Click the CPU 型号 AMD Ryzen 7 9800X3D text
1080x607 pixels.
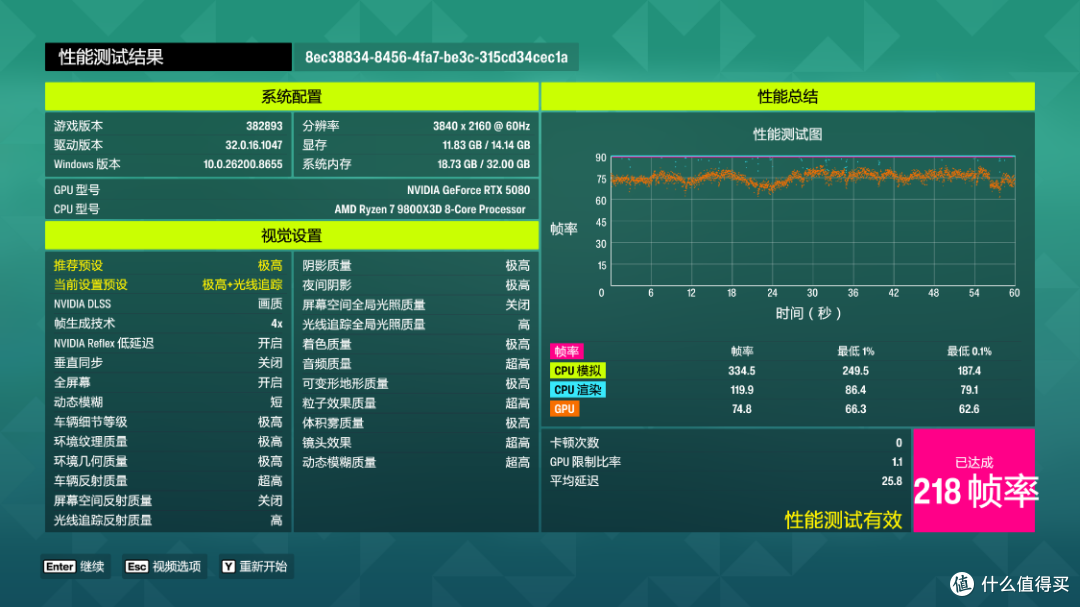pos(430,209)
